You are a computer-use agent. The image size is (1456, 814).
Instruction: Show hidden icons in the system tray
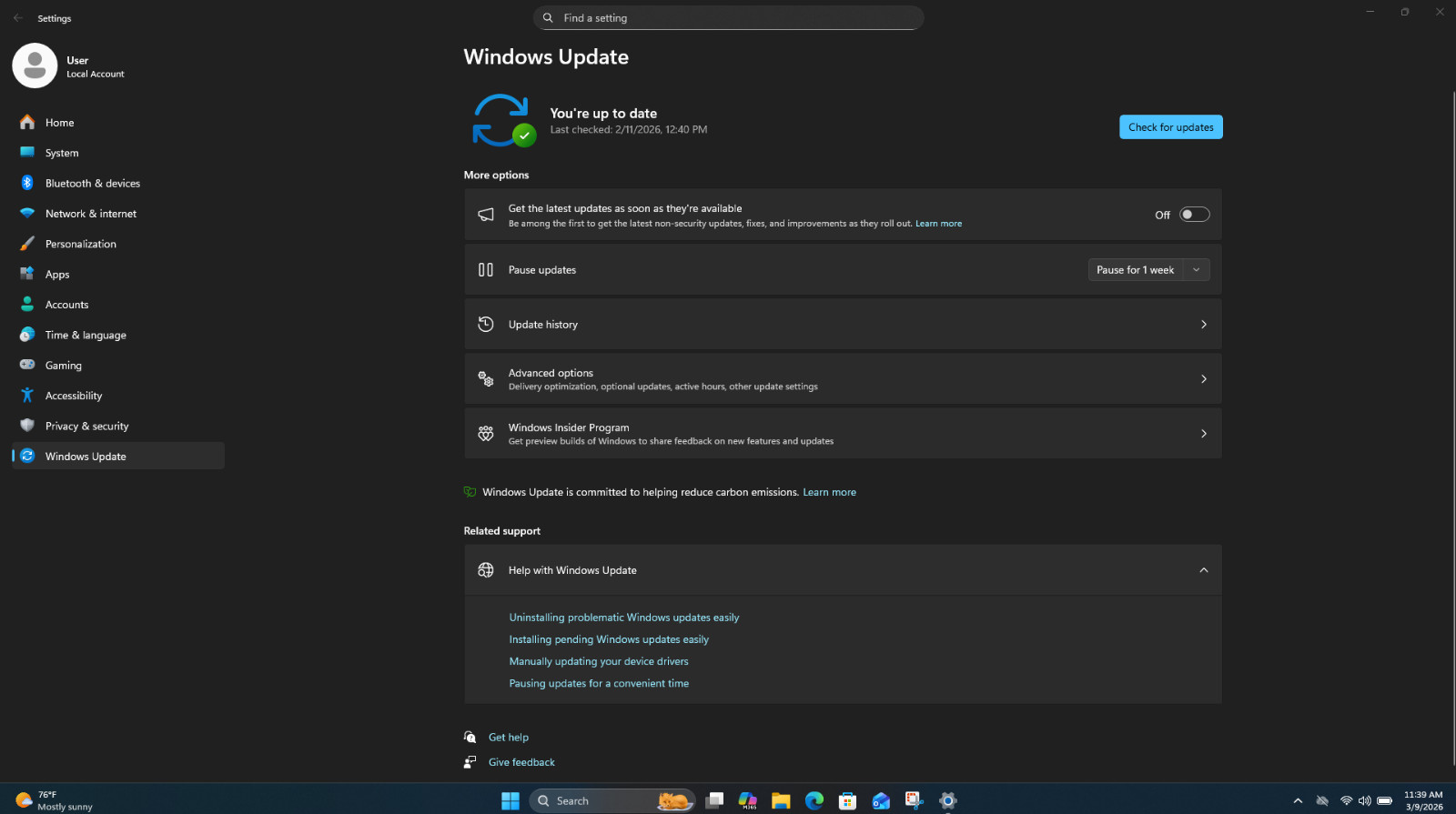[1298, 800]
